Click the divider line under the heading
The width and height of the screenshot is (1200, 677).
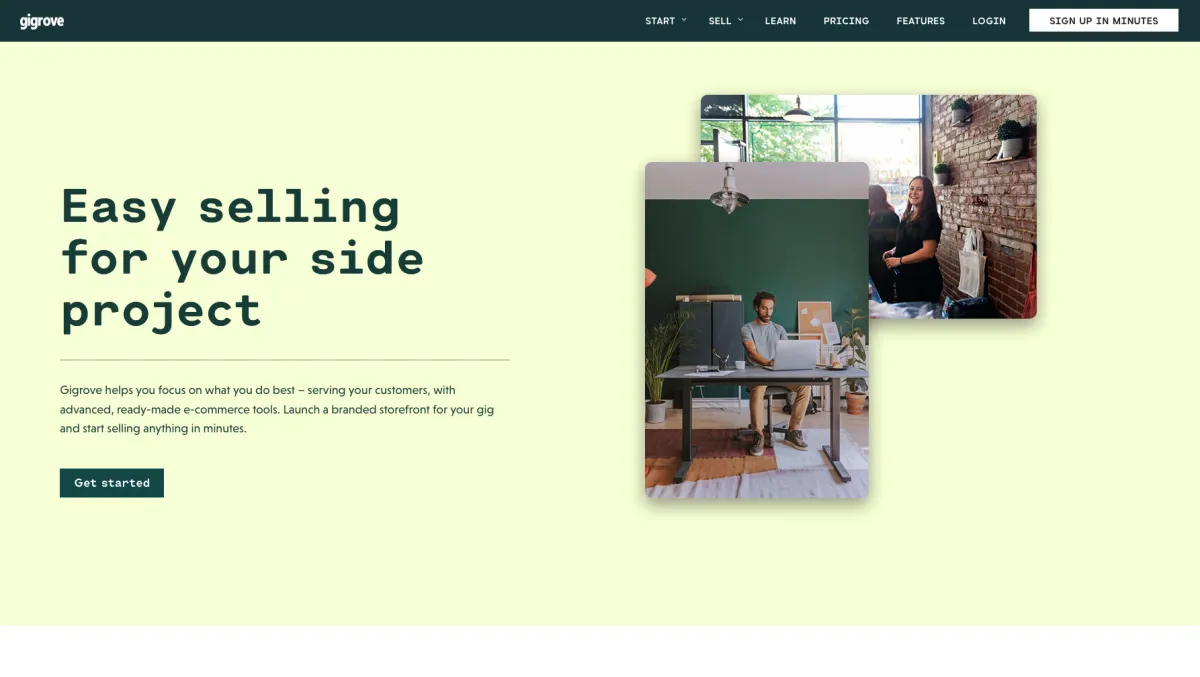tap(285, 359)
